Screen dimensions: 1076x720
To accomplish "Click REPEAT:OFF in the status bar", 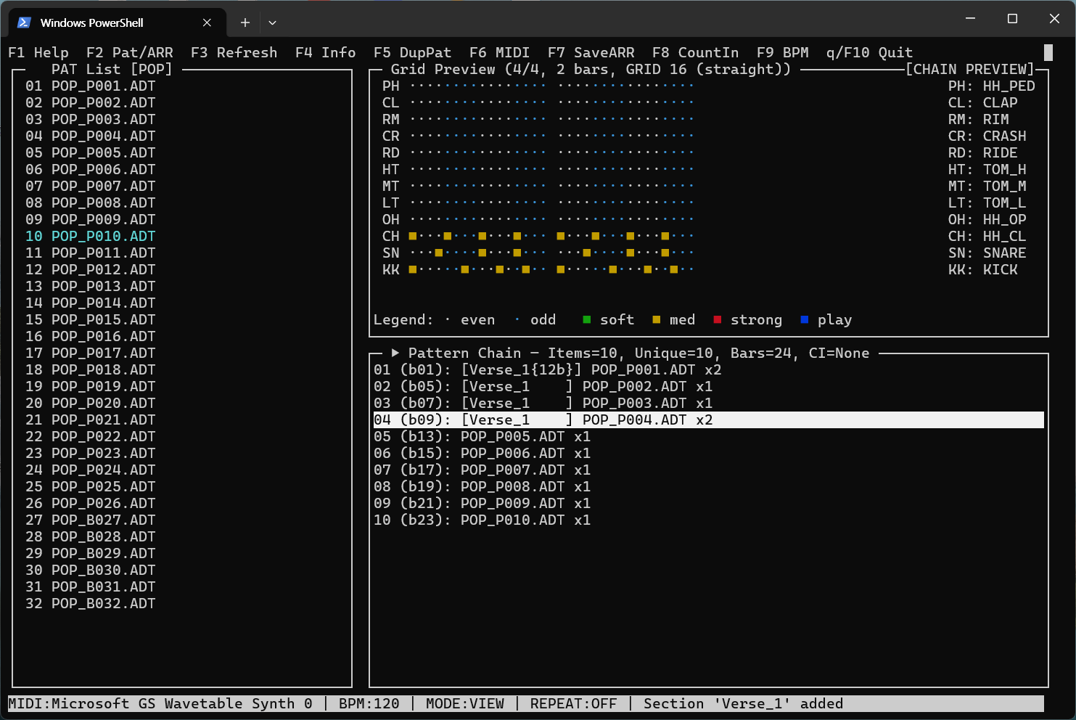I will [x=573, y=703].
